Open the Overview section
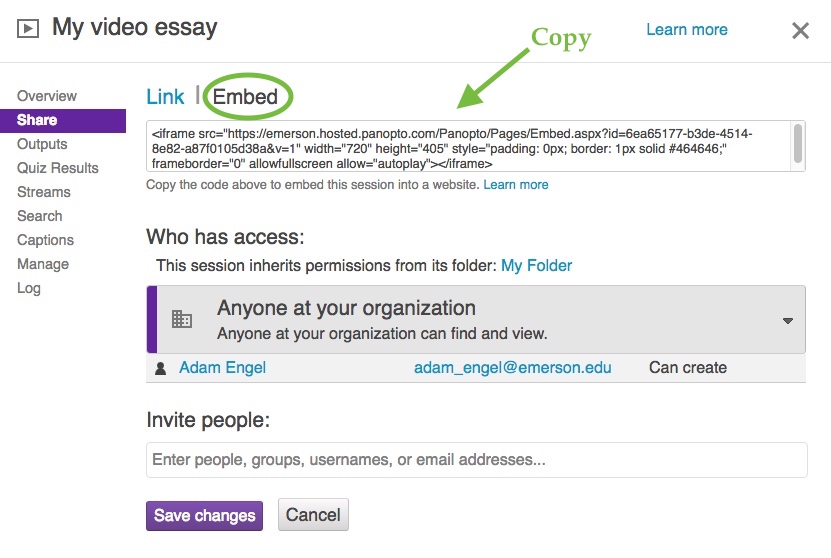 (x=47, y=96)
